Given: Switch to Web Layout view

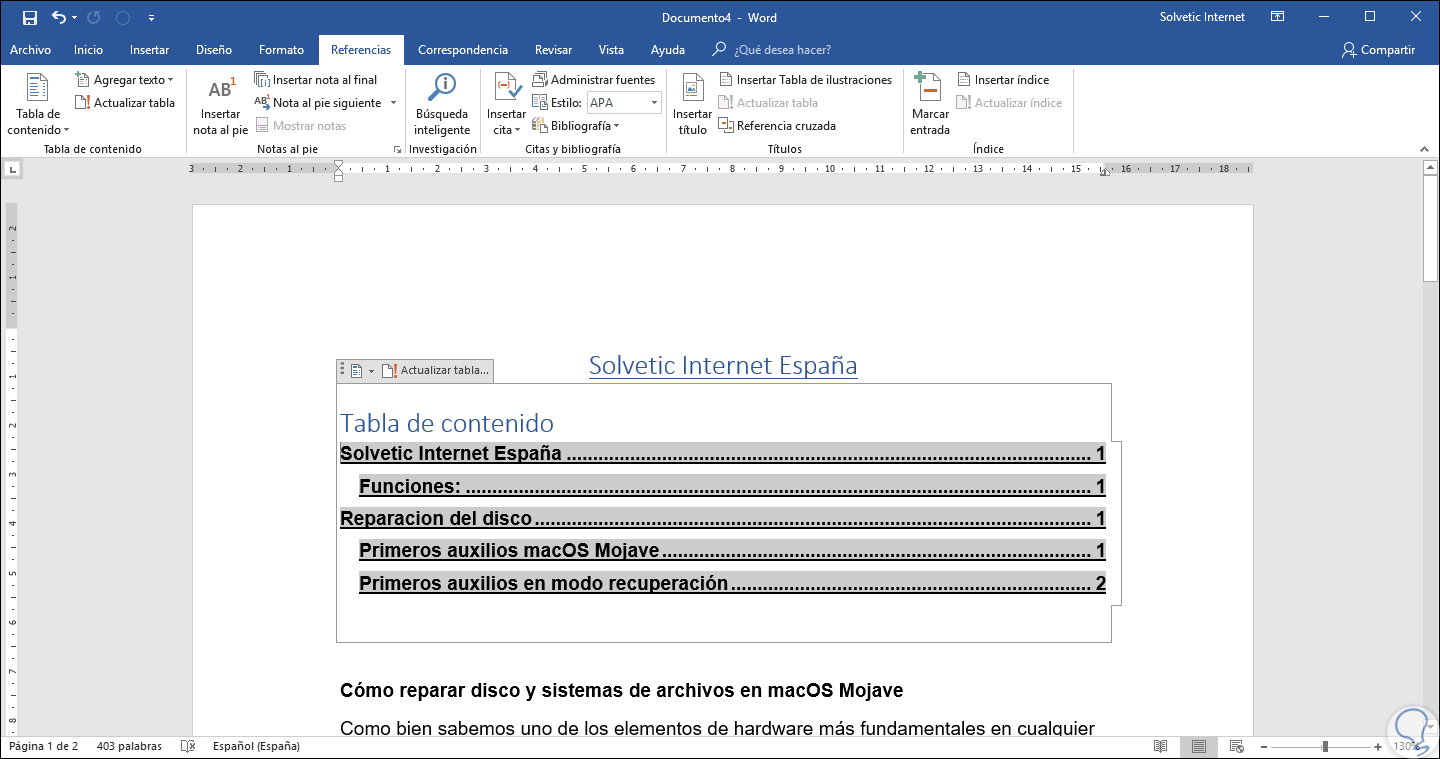Looking at the screenshot, I should coord(1236,746).
